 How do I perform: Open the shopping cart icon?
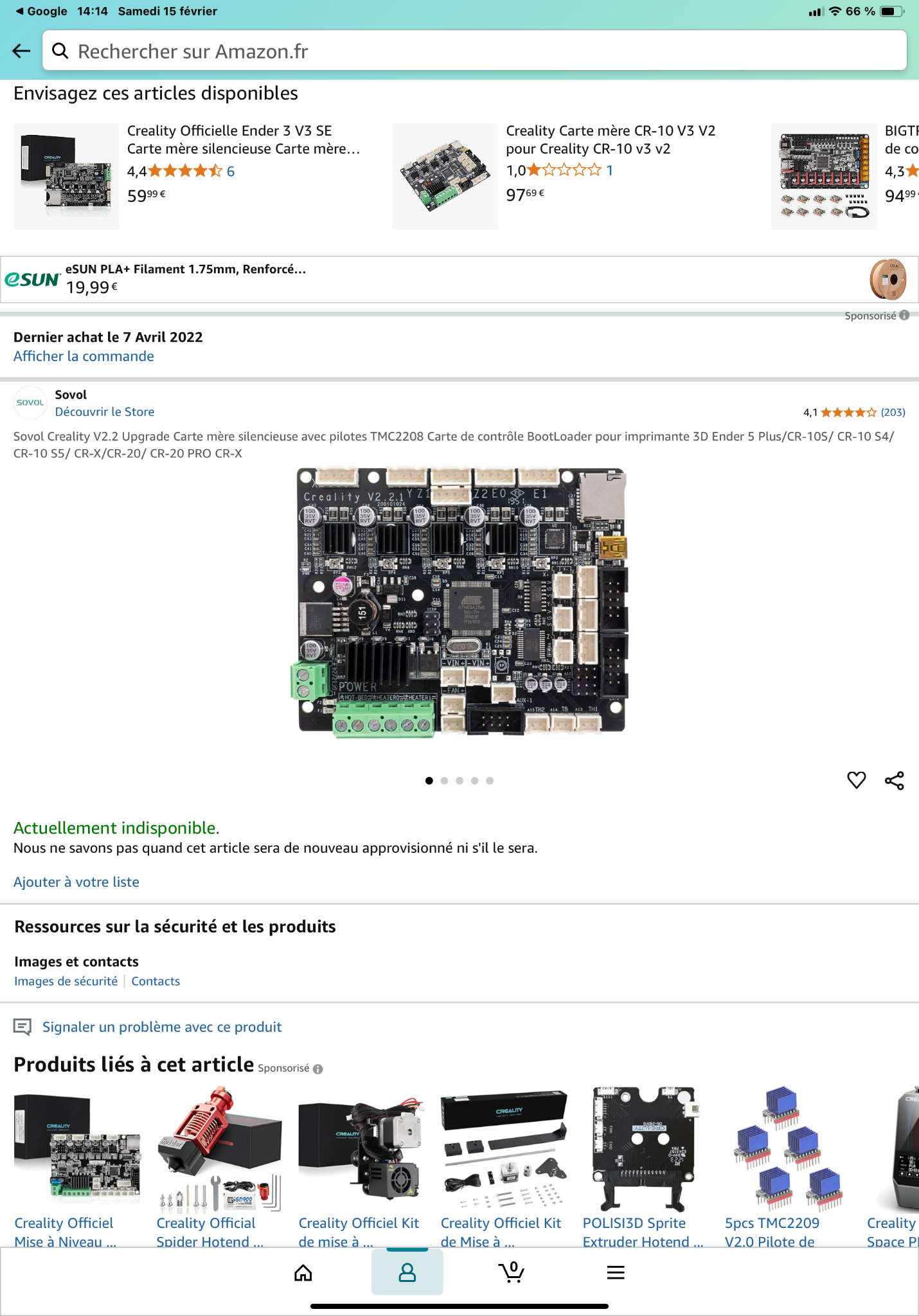[512, 1272]
